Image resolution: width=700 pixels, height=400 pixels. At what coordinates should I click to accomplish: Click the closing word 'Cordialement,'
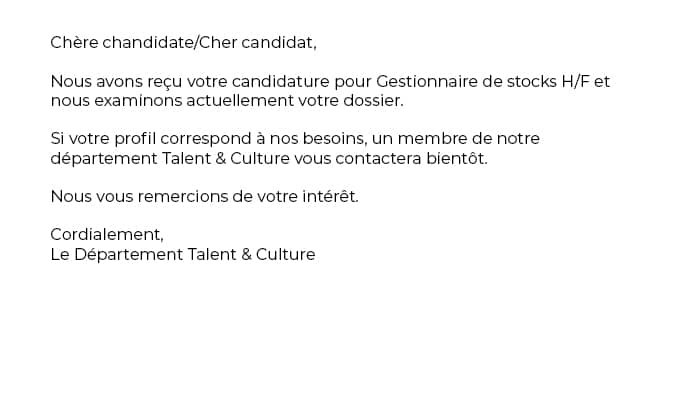(107, 235)
